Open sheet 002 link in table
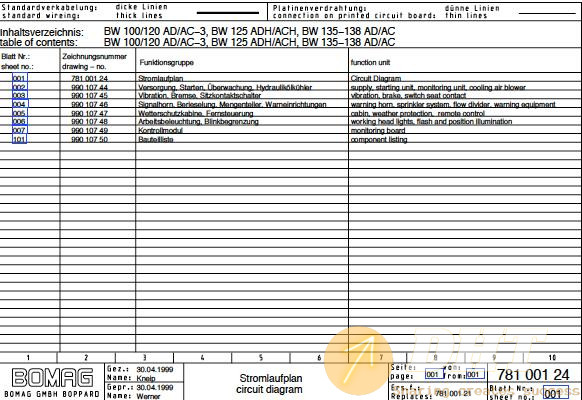This screenshot has height=400, width=582. click(x=20, y=87)
